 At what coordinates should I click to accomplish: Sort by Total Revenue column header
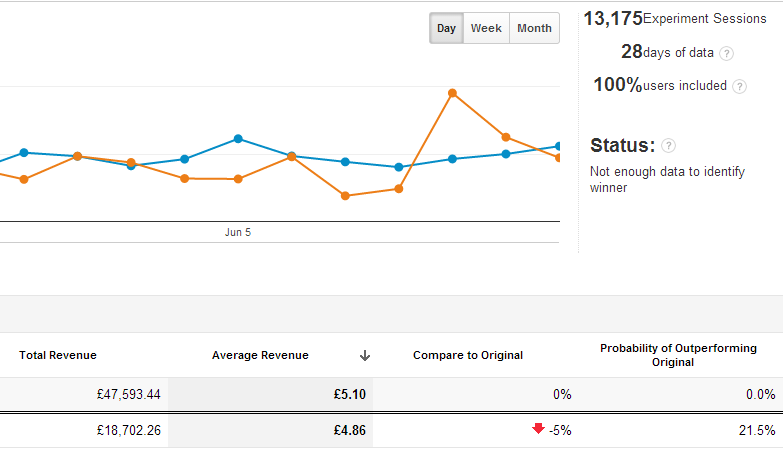pyautogui.click(x=58, y=355)
